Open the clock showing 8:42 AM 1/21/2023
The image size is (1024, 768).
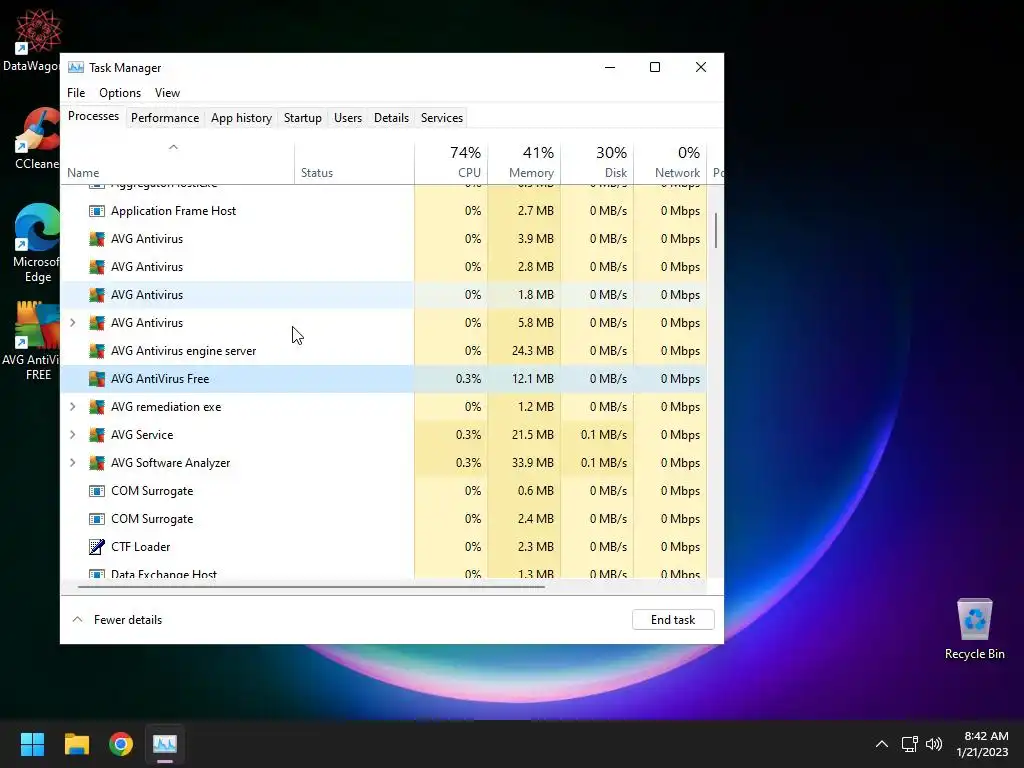click(x=982, y=744)
